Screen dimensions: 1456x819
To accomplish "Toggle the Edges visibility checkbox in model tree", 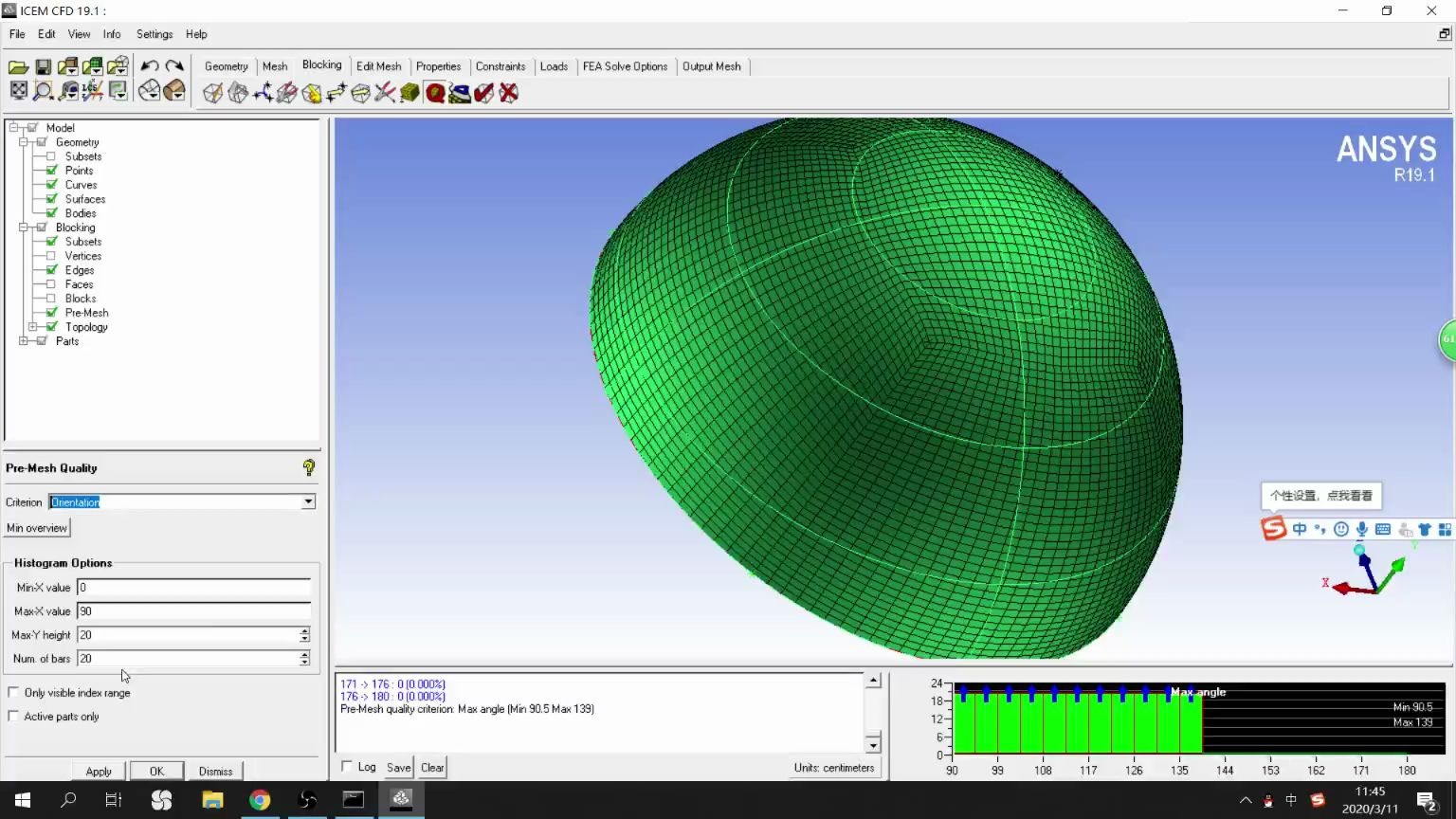I will 51,270.
